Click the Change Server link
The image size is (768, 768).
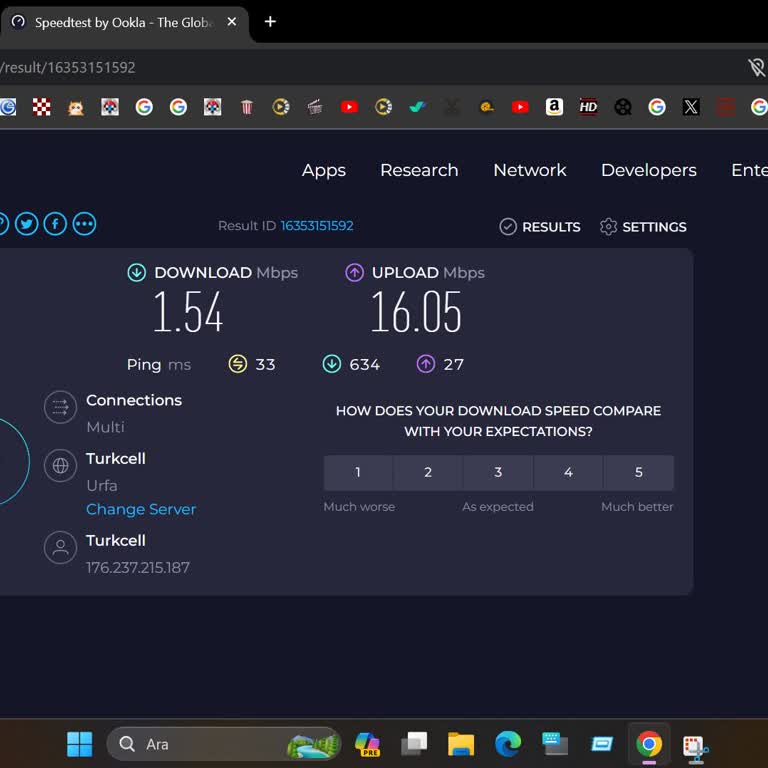(141, 509)
